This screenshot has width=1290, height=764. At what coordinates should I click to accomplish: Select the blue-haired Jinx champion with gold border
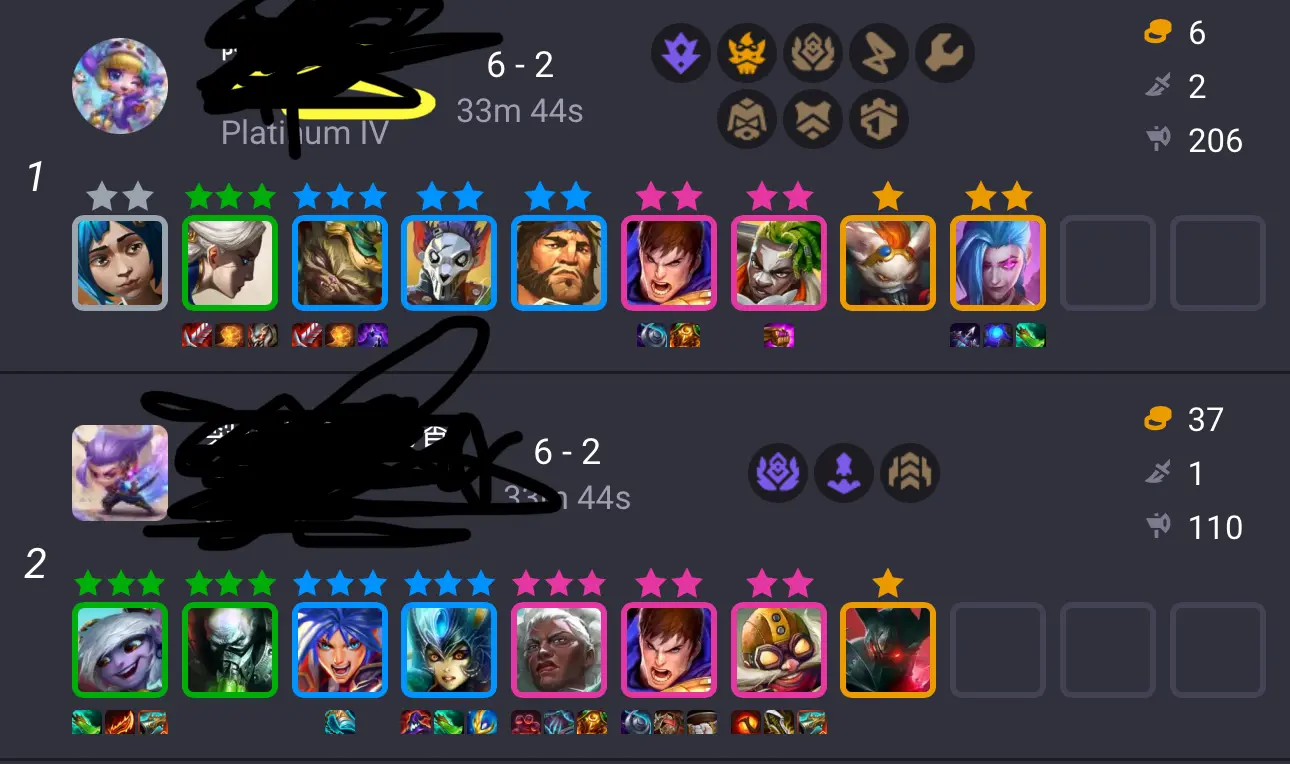point(998,263)
